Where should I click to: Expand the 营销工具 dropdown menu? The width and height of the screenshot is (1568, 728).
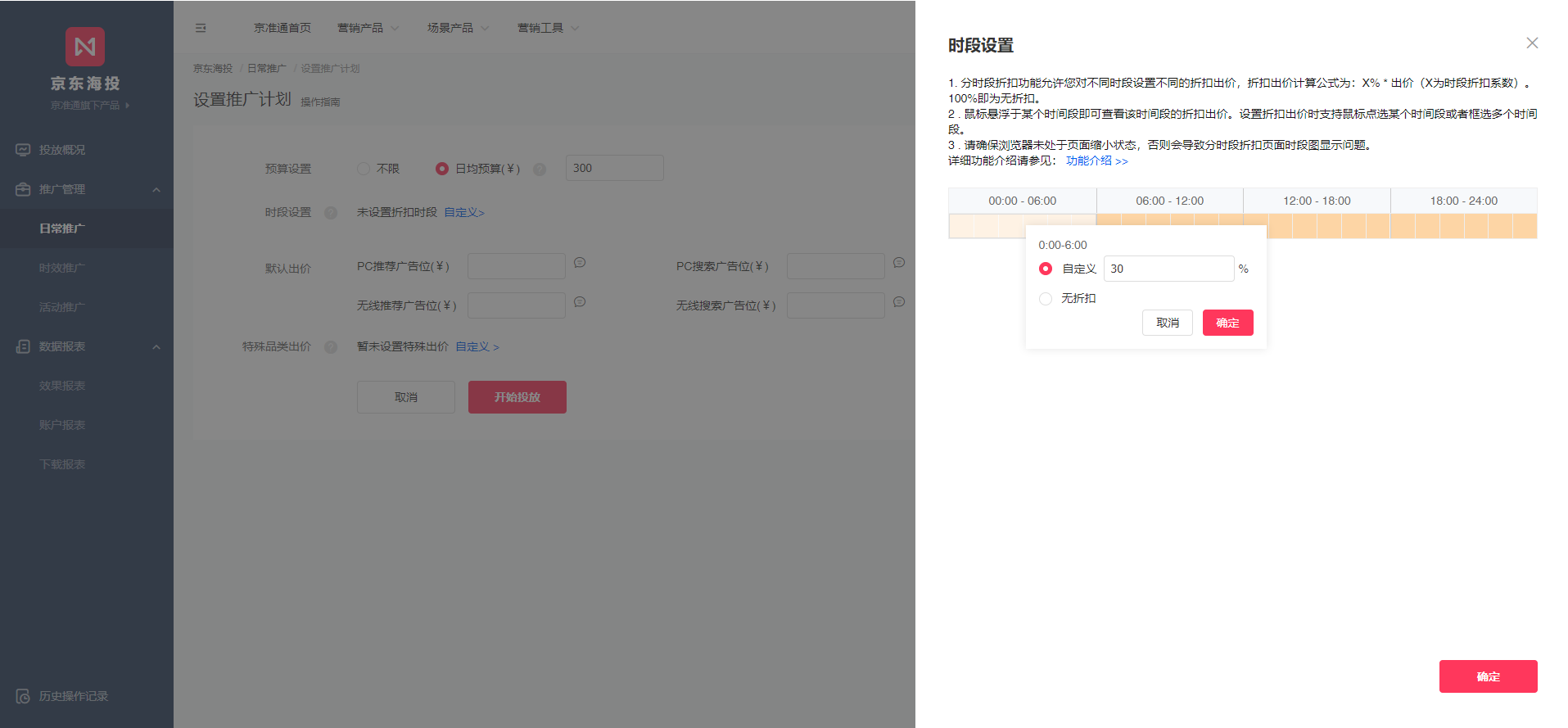pyautogui.click(x=548, y=28)
